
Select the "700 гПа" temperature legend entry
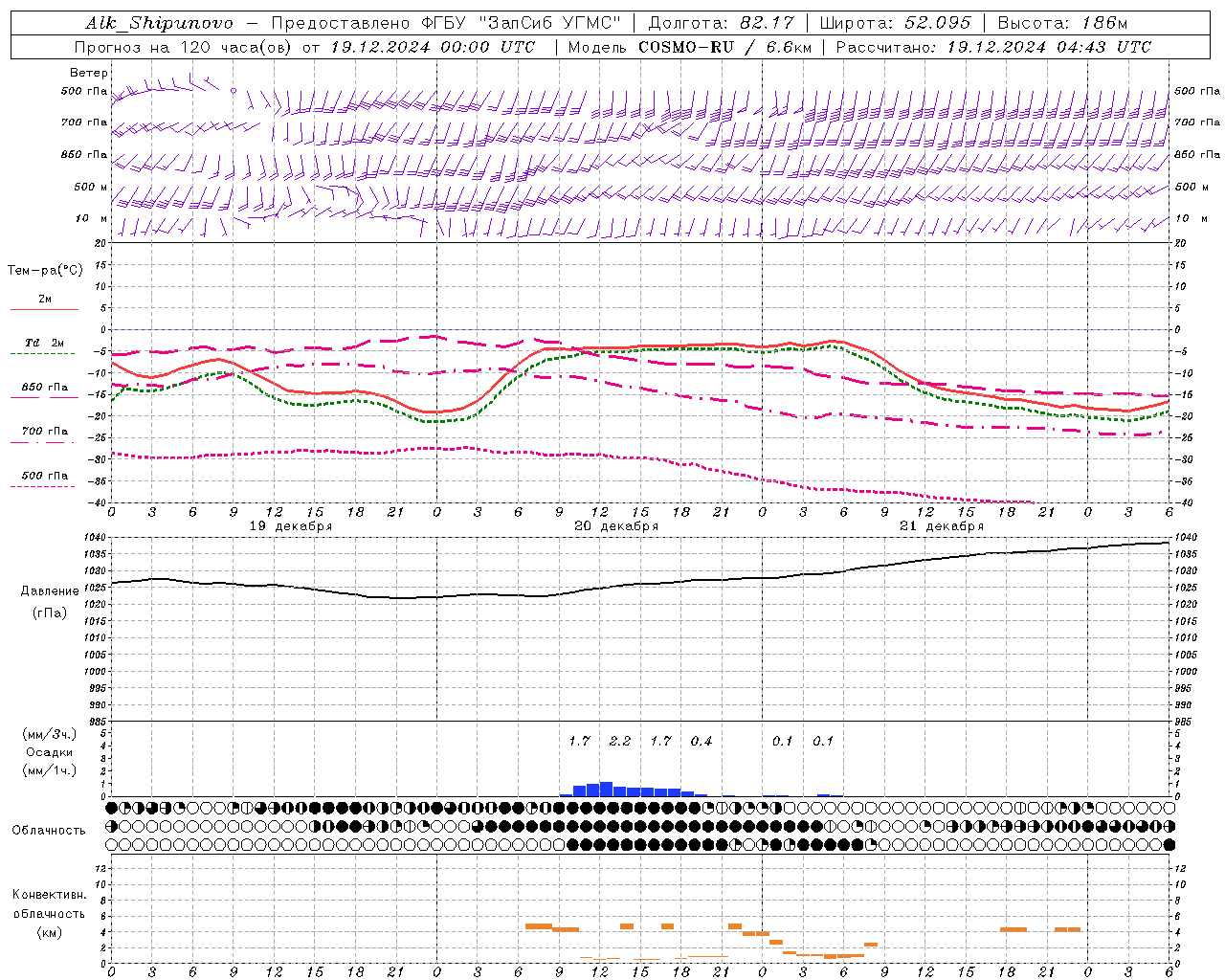coord(45,432)
